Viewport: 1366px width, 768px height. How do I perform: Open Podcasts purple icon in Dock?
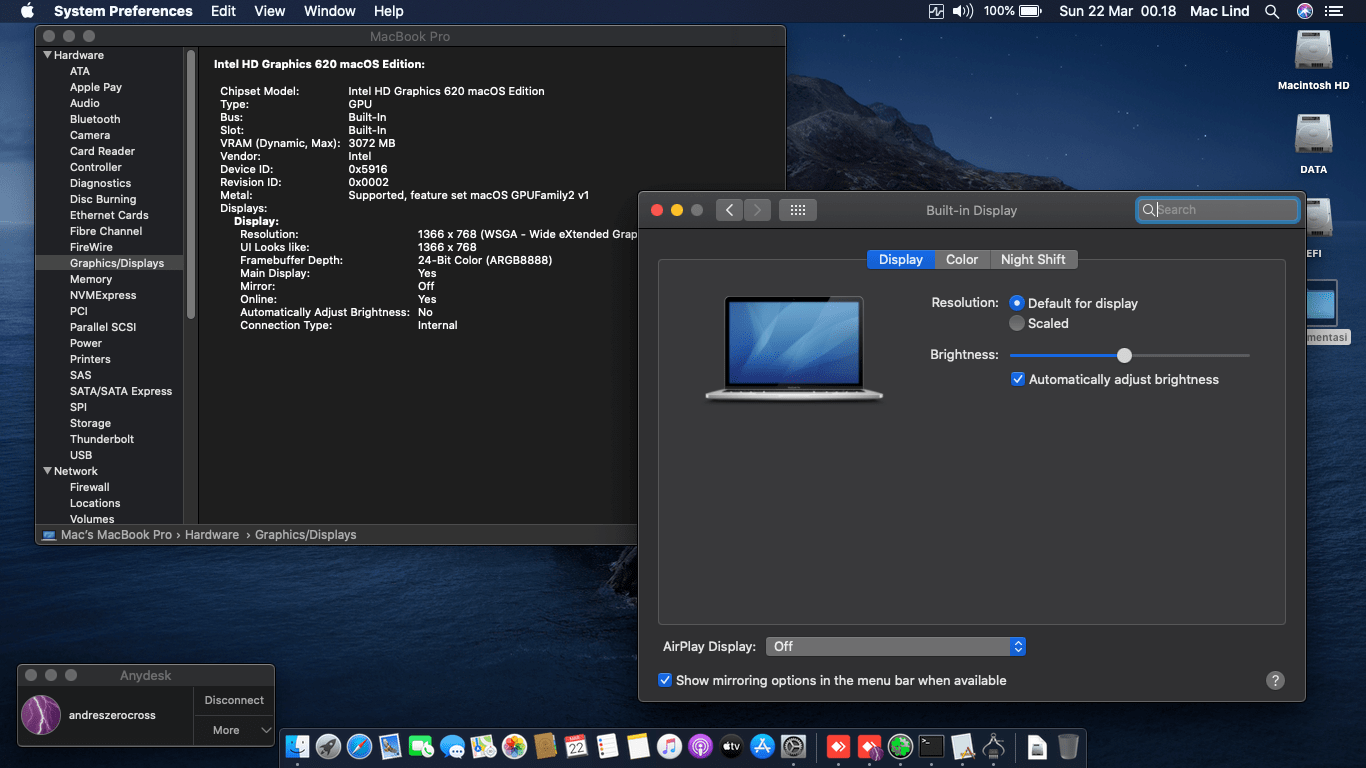coord(700,746)
